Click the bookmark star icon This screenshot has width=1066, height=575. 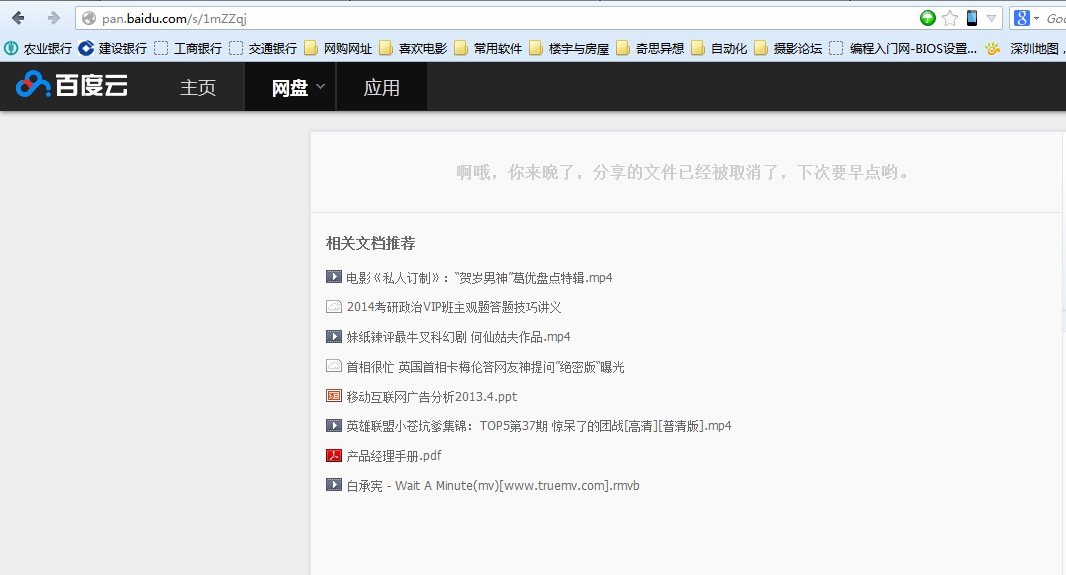pyautogui.click(x=950, y=18)
